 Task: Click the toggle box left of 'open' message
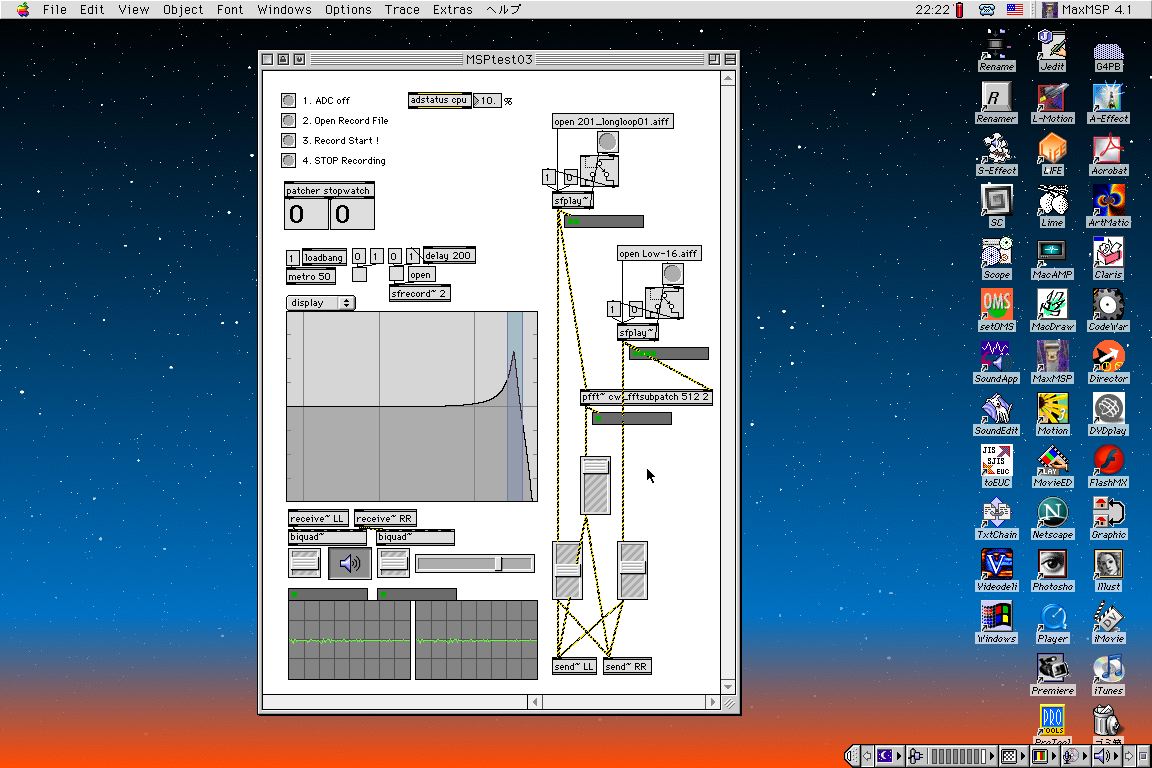pos(396,274)
